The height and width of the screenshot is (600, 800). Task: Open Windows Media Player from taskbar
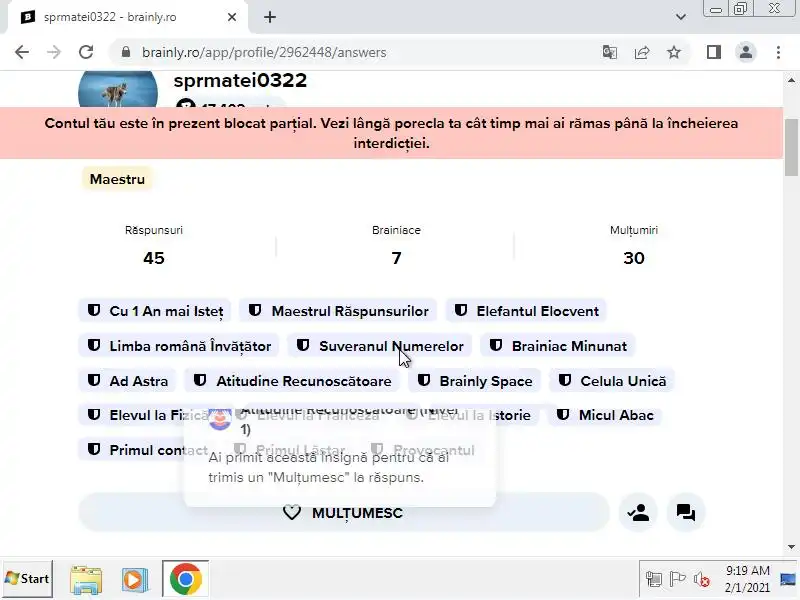coord(134,580)
